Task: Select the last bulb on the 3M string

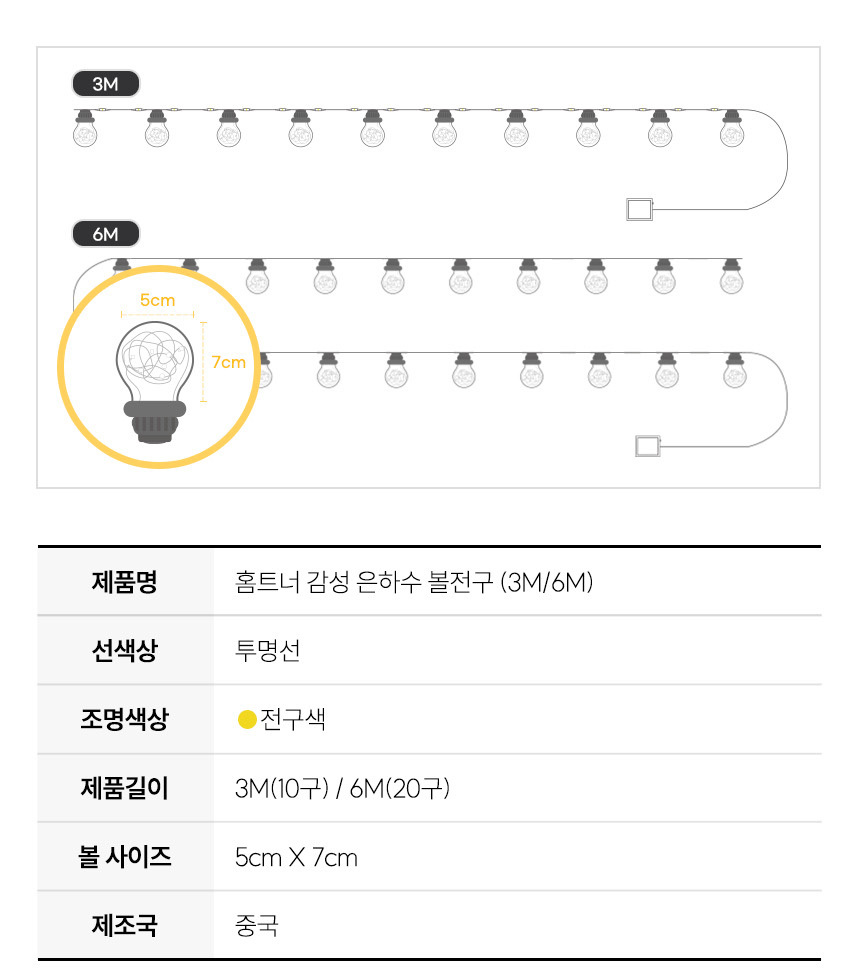Action: pos(732,129)
